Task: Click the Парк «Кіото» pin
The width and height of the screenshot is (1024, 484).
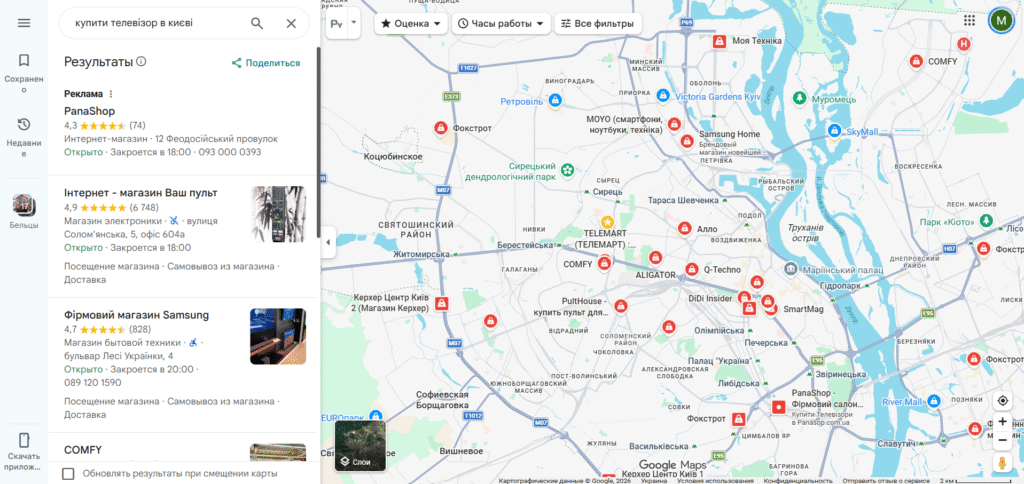Action: click(987, 221)
